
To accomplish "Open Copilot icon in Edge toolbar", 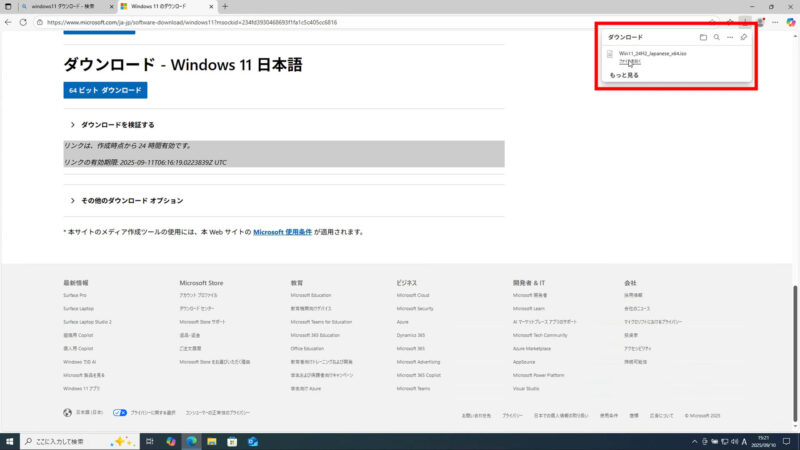I will point(790,21).
